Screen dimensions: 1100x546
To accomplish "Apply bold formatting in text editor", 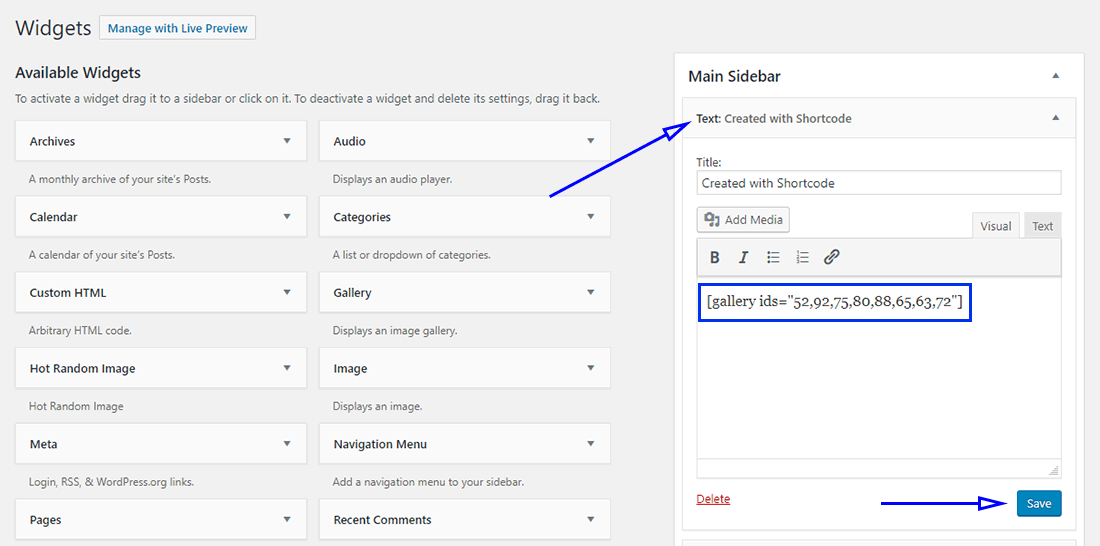I will click(x=715, y=257).
